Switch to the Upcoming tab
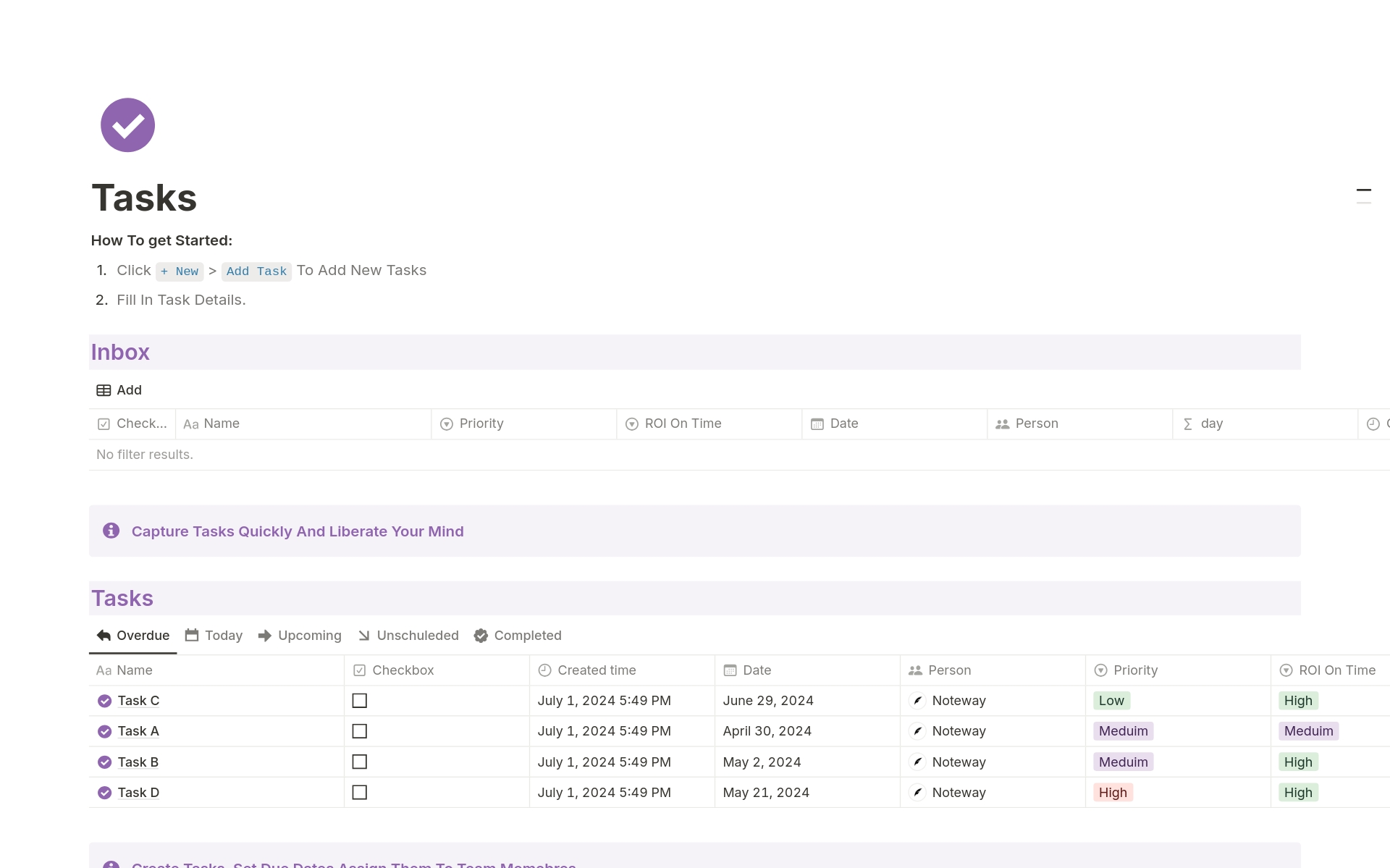The width and height of the screenshot is (1390, 868). (x=308, y=635)
